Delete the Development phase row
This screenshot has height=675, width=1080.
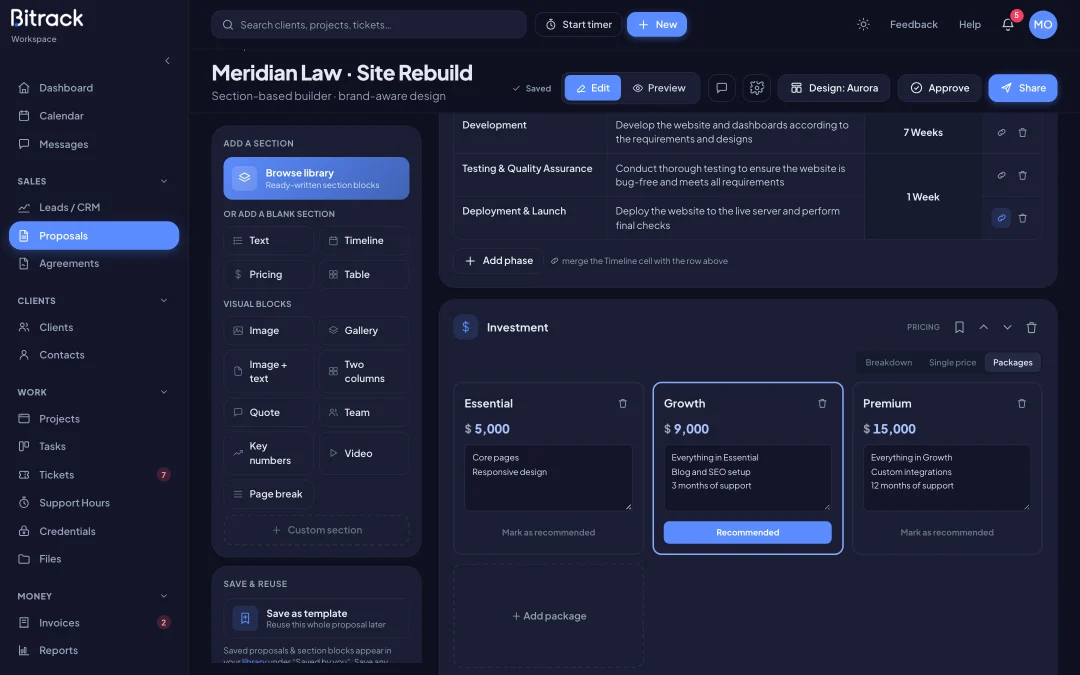pyautogui.click(x=1022, y=132)
